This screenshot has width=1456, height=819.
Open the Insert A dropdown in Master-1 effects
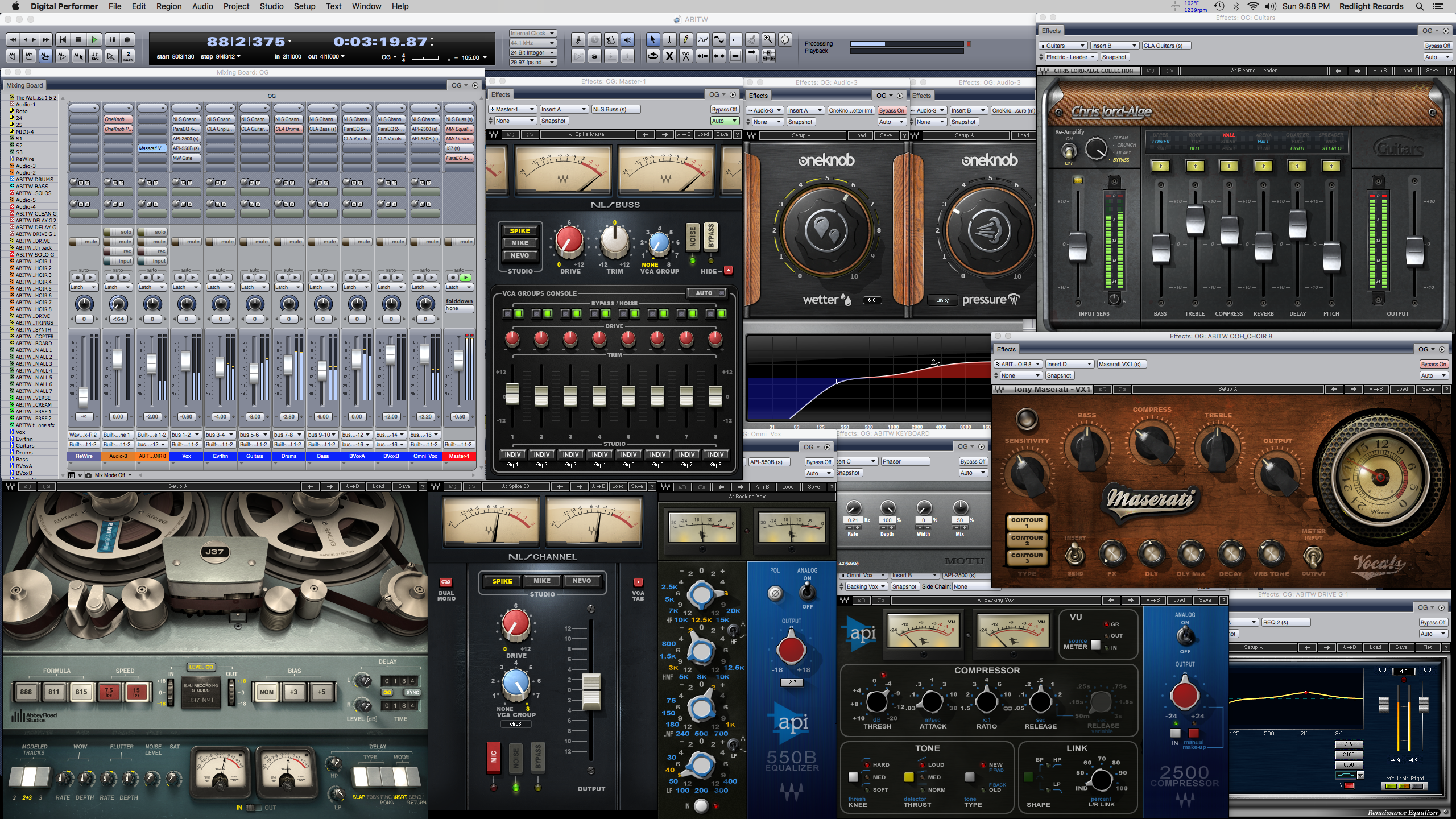click(563, 109)
